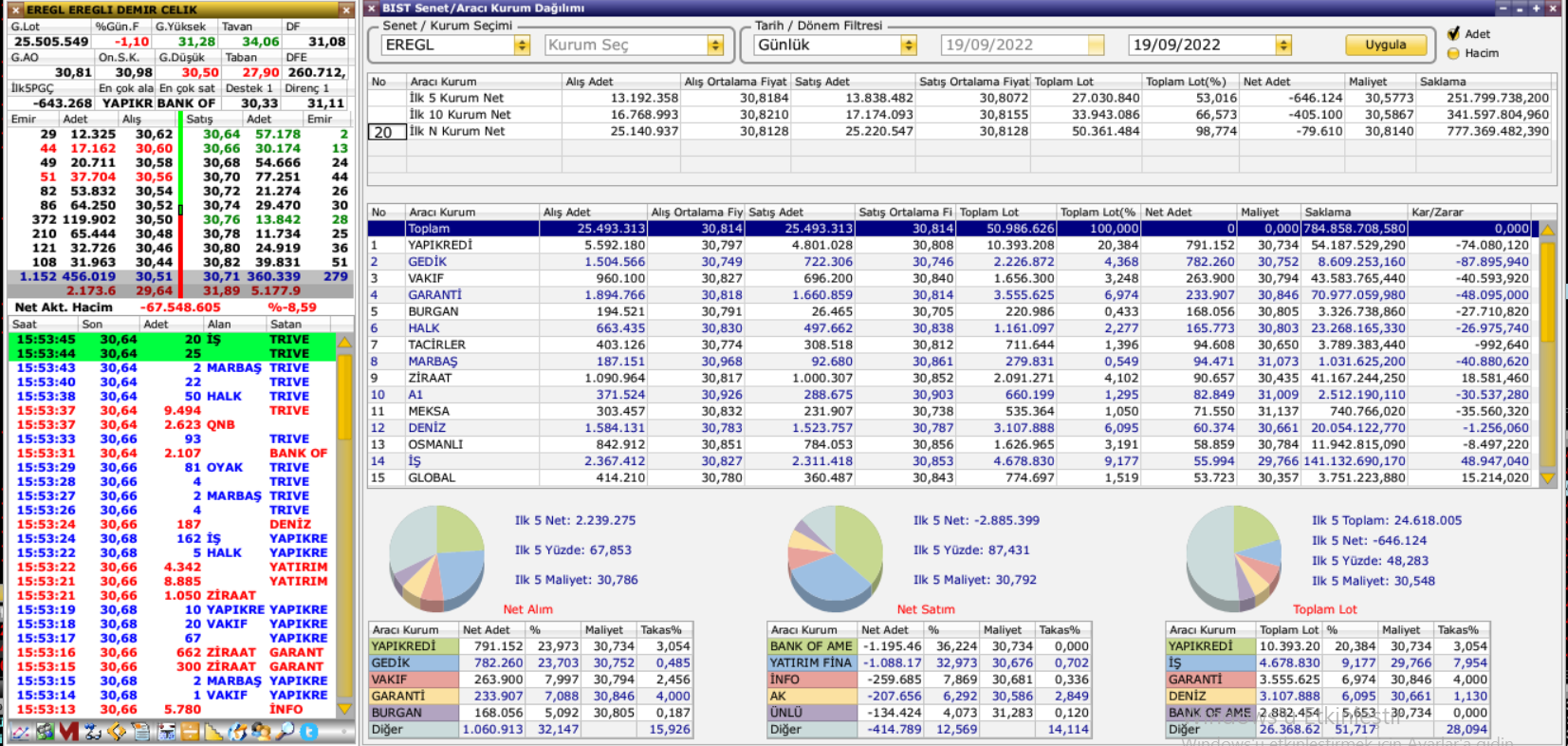The width and height of the screenshot is (1568, 746).
Task: Open the Twitter bird icon
Action: tap(309, 732)
